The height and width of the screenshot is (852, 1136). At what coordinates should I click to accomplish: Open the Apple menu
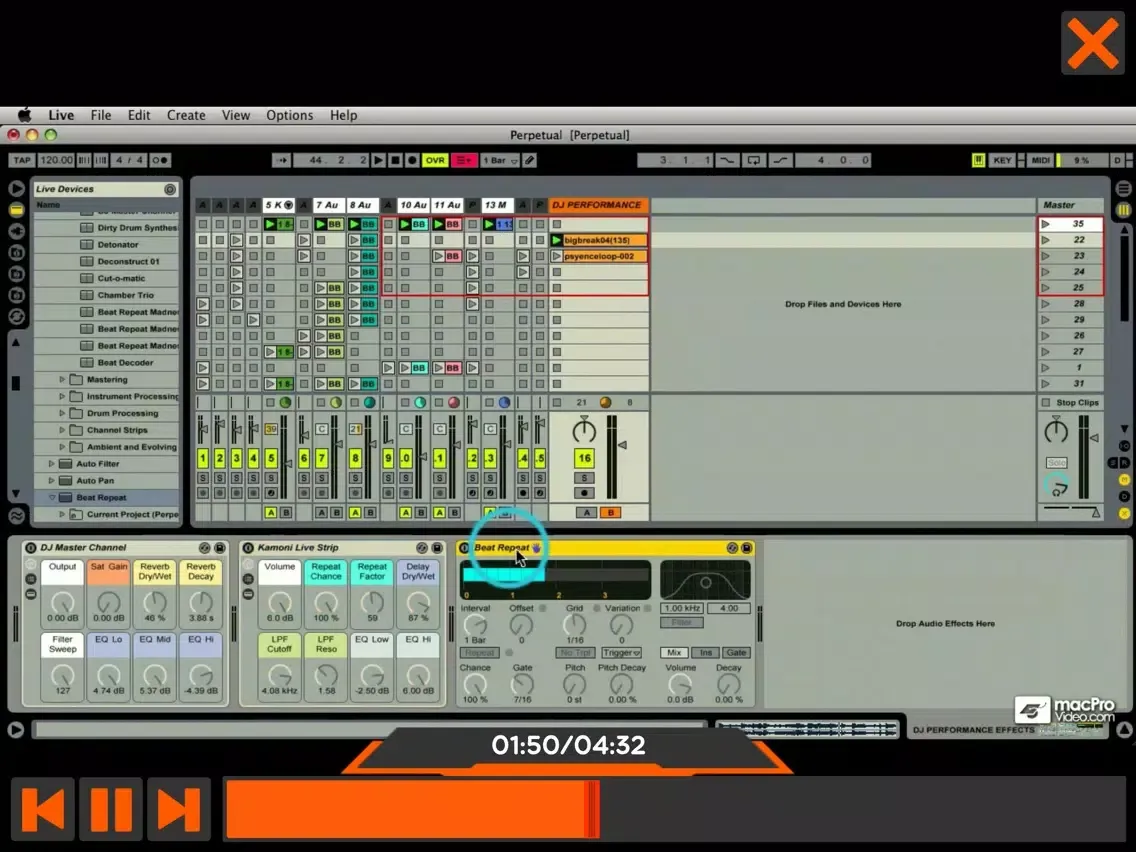click(25, 115)
